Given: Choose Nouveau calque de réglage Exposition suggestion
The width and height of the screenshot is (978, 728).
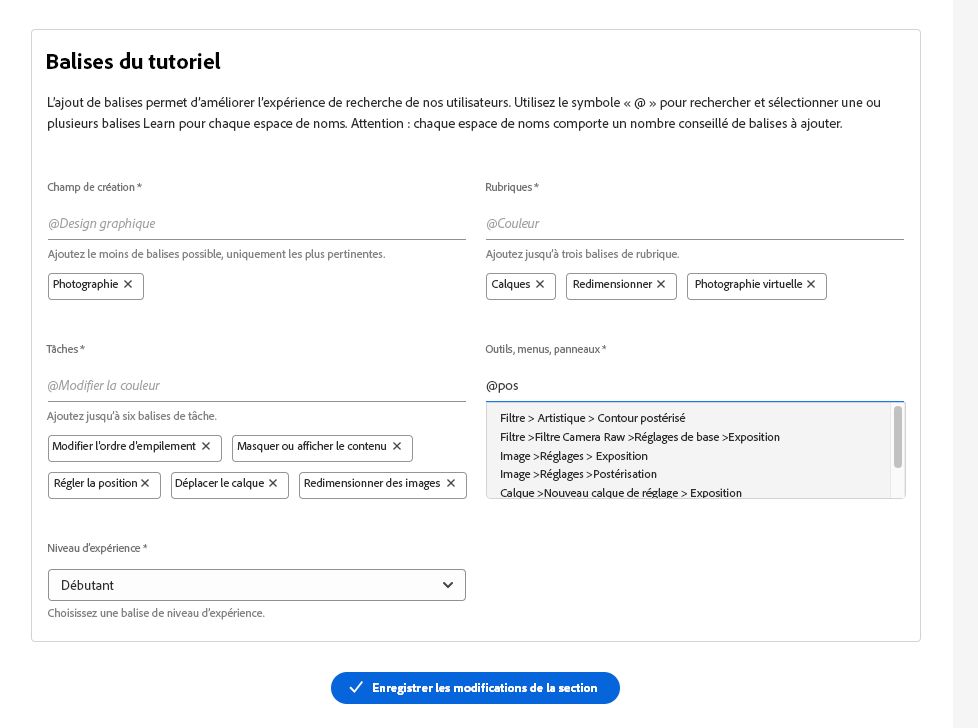Looking at the screenshot, I should (x=620, y=492).
